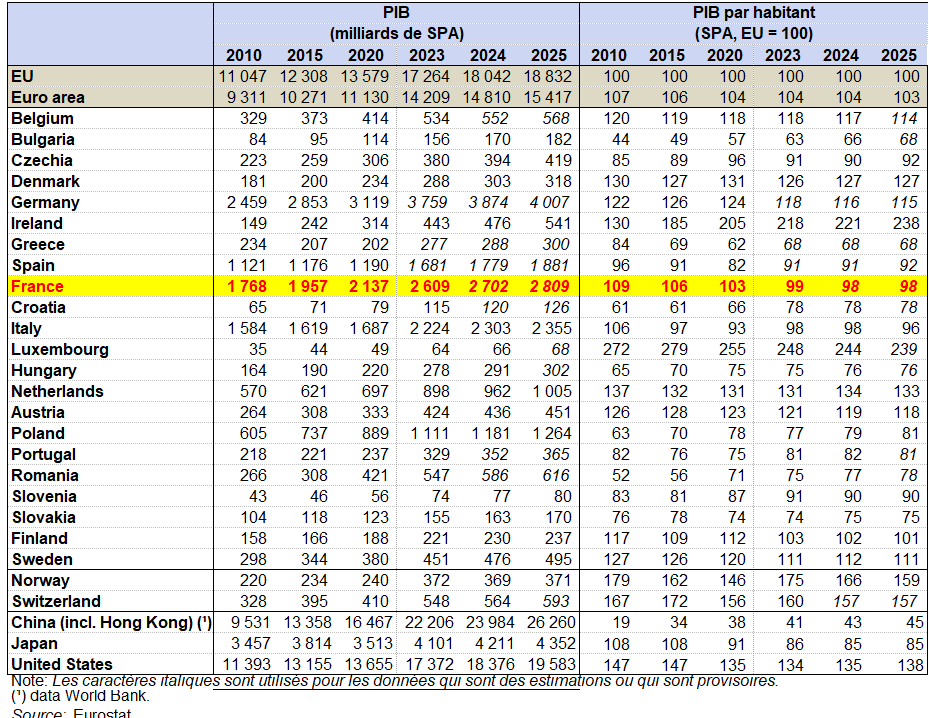Select the France row label

click(x=37, y=287)
